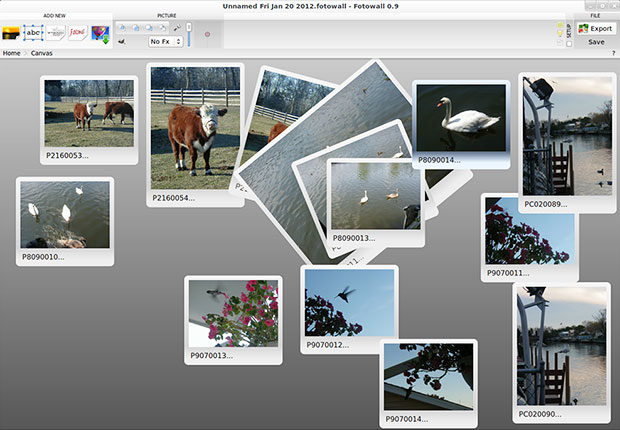Save the fotowall file

click(596, 42)
